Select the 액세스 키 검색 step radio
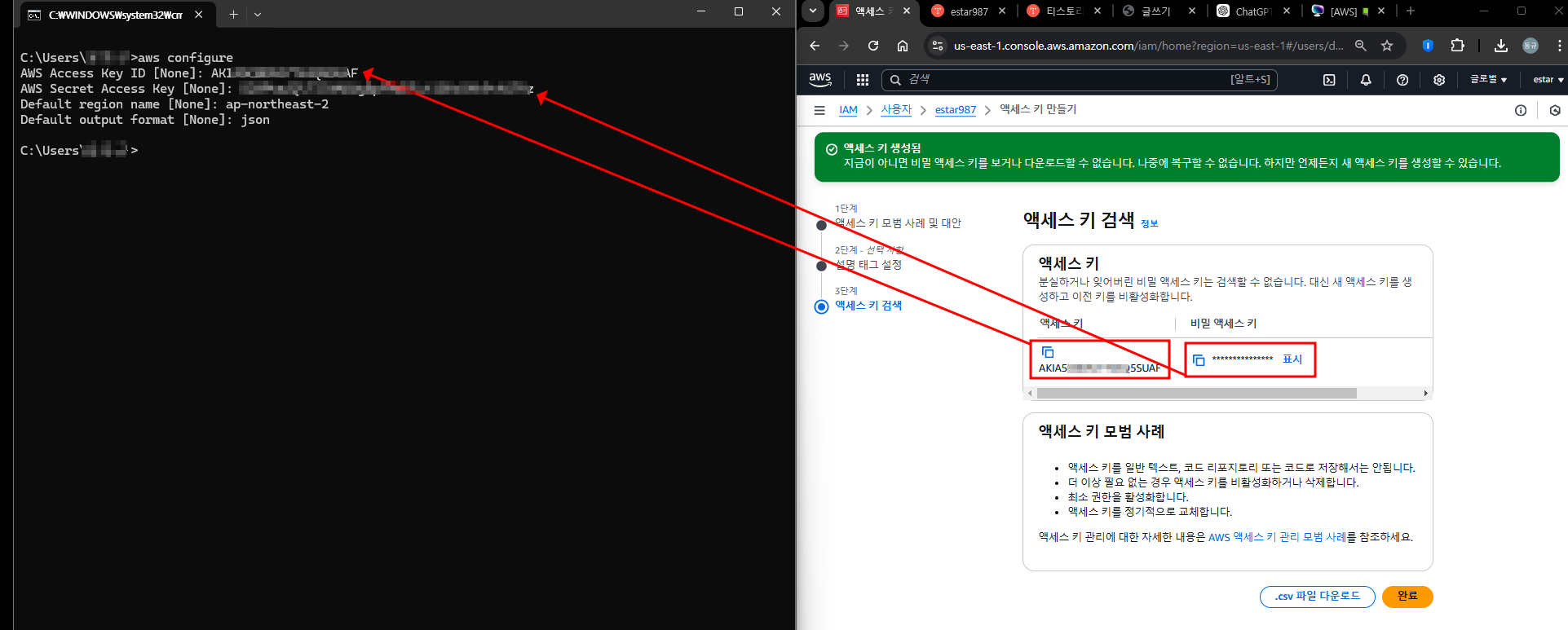 click(821, 306)
